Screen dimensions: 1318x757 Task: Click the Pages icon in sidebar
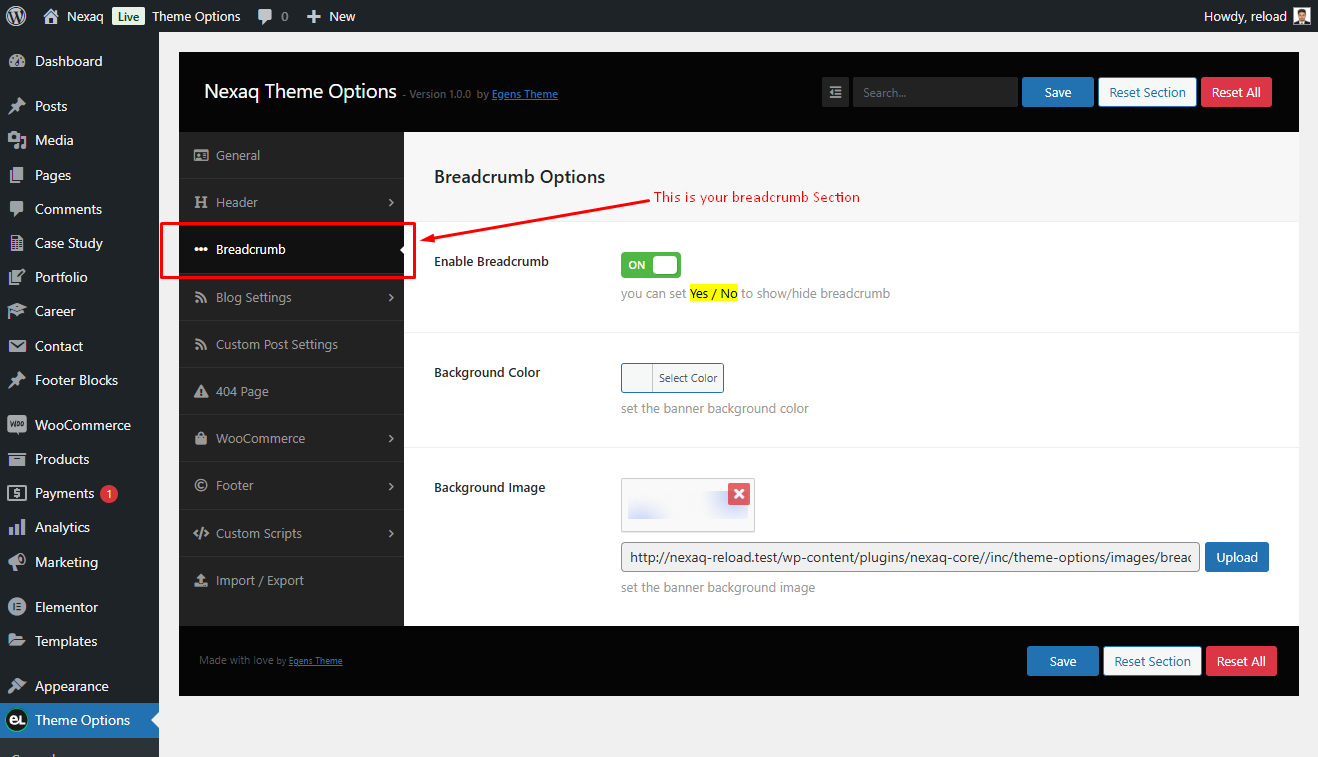point(17,175)
